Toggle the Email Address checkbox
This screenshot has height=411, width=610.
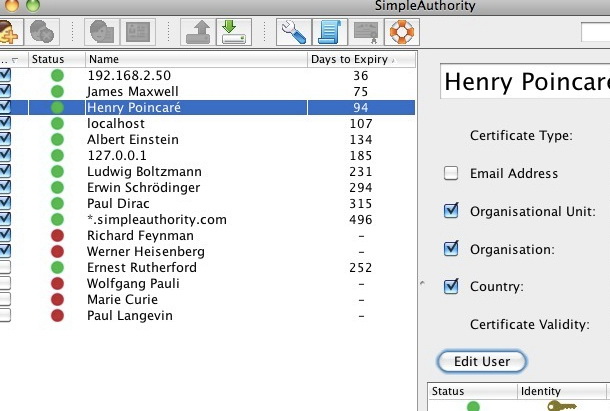click(x=451, y=173)
